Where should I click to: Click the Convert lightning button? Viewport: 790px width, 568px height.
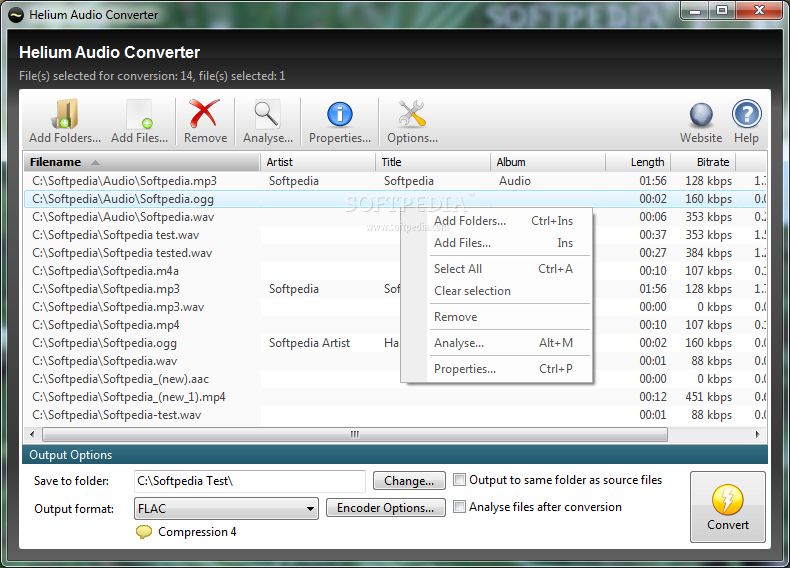click(x=728, y=507)
